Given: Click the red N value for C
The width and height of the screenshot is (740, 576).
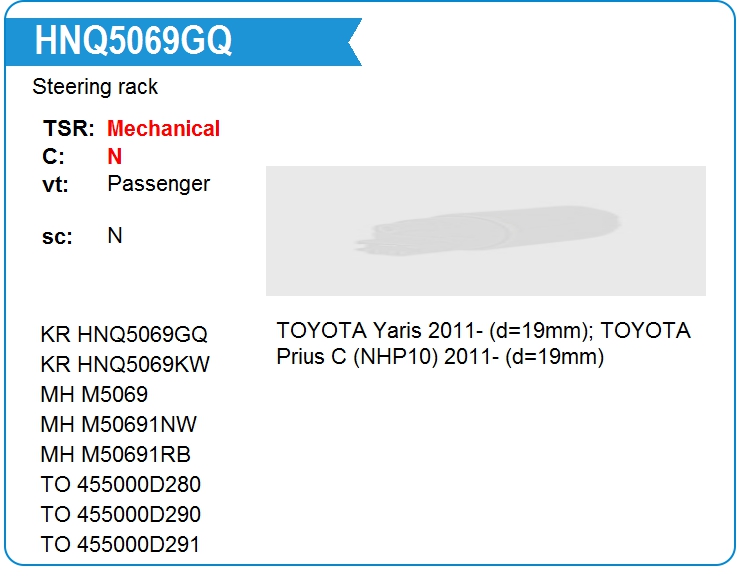Looking at the screenshot, I should pos(115,156).
